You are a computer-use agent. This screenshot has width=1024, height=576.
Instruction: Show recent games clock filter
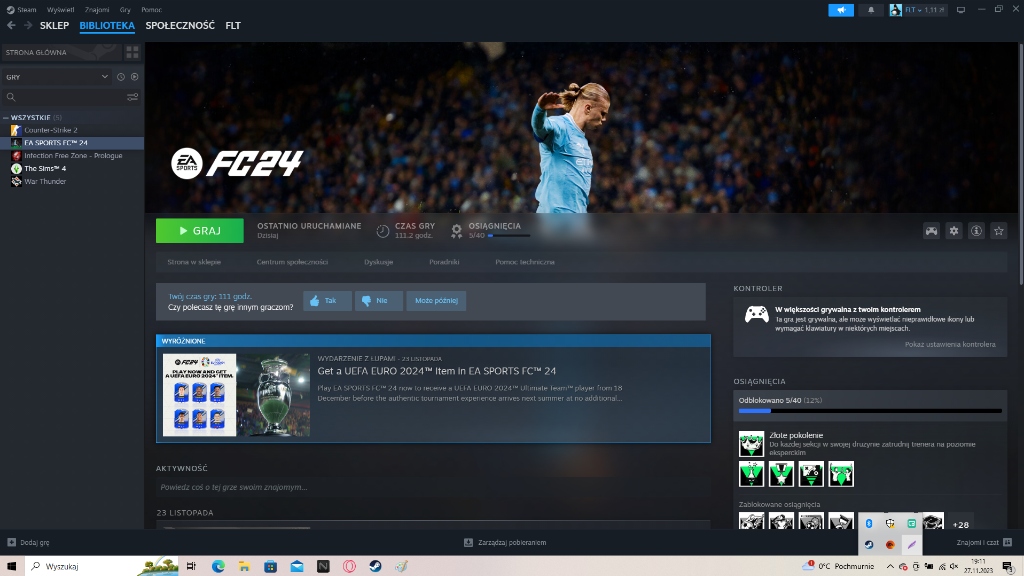click(x=121, y=77)
